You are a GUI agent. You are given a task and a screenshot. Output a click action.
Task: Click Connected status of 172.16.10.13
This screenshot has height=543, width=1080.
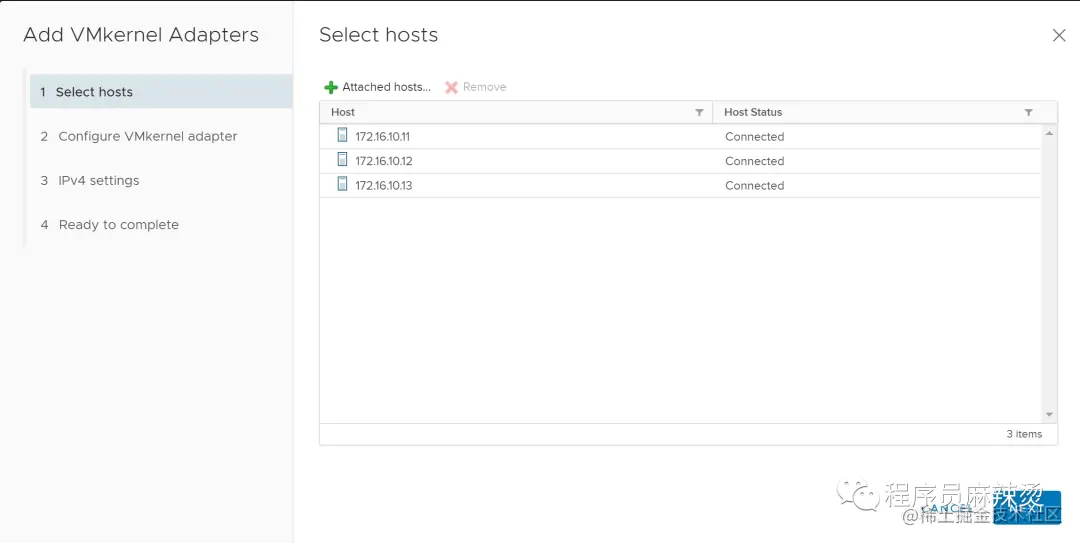point(754,185)
